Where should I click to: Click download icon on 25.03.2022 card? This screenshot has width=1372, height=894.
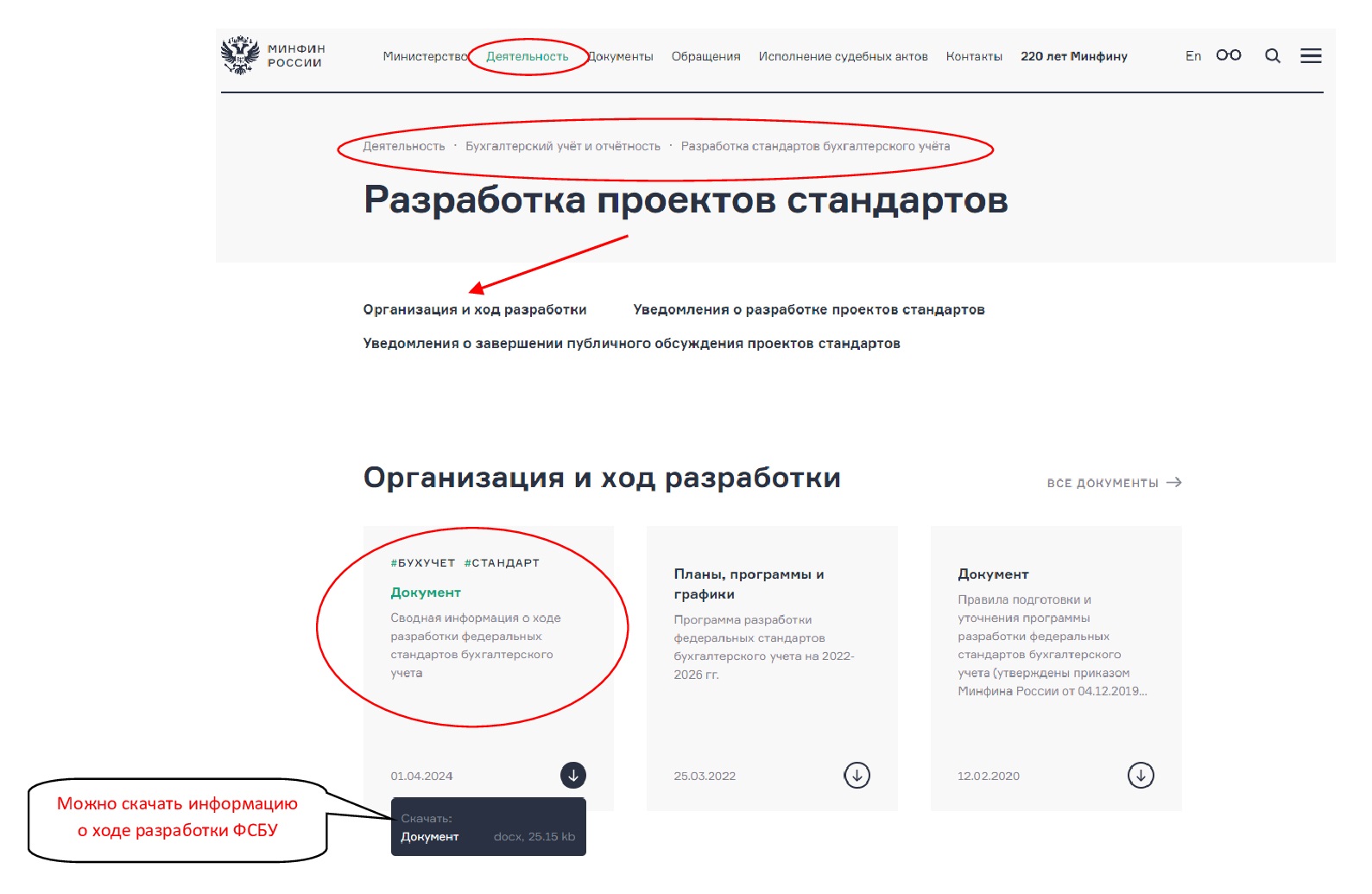pos(857,775)
